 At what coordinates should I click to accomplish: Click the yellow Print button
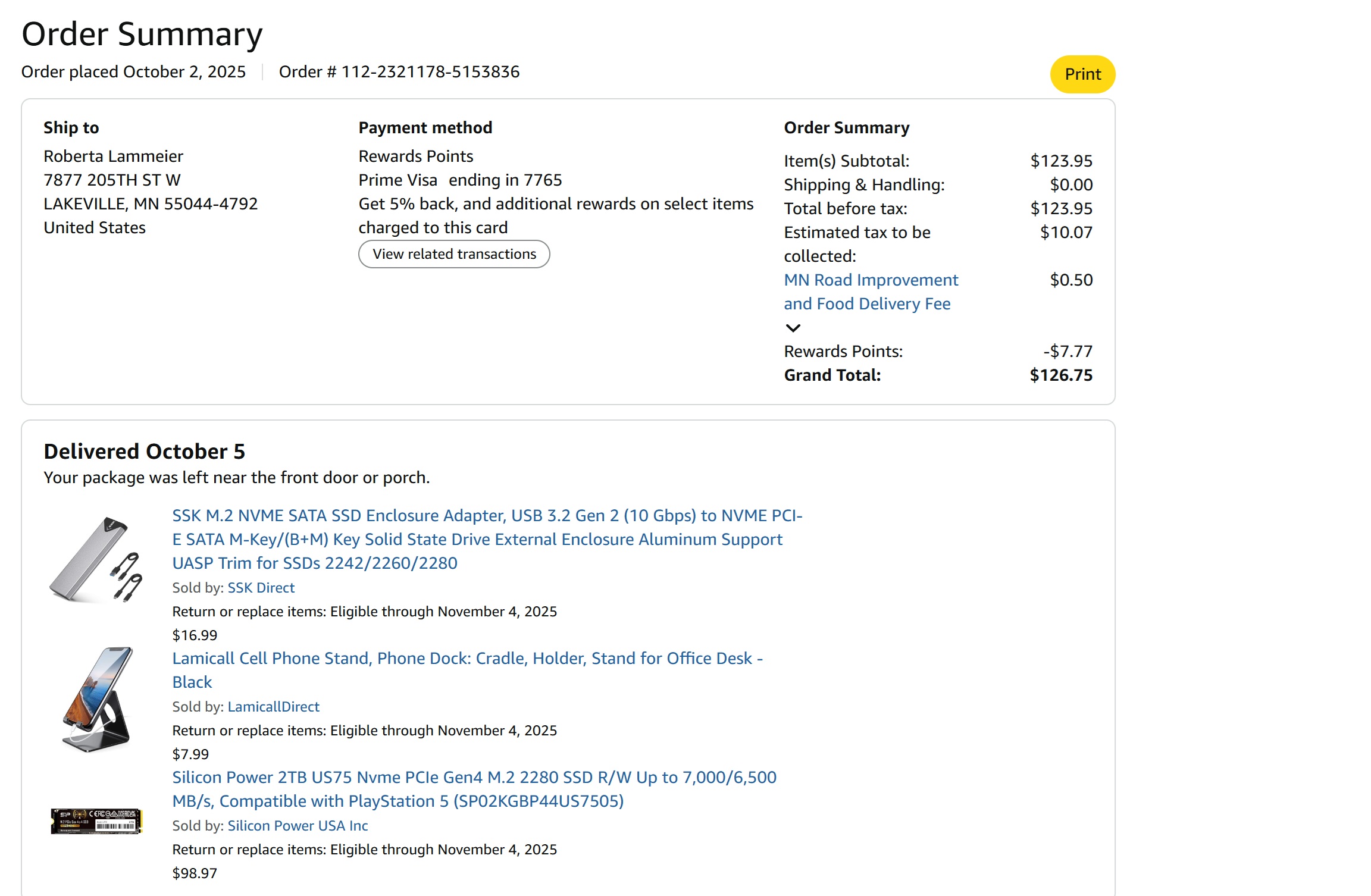[1082, 74]
